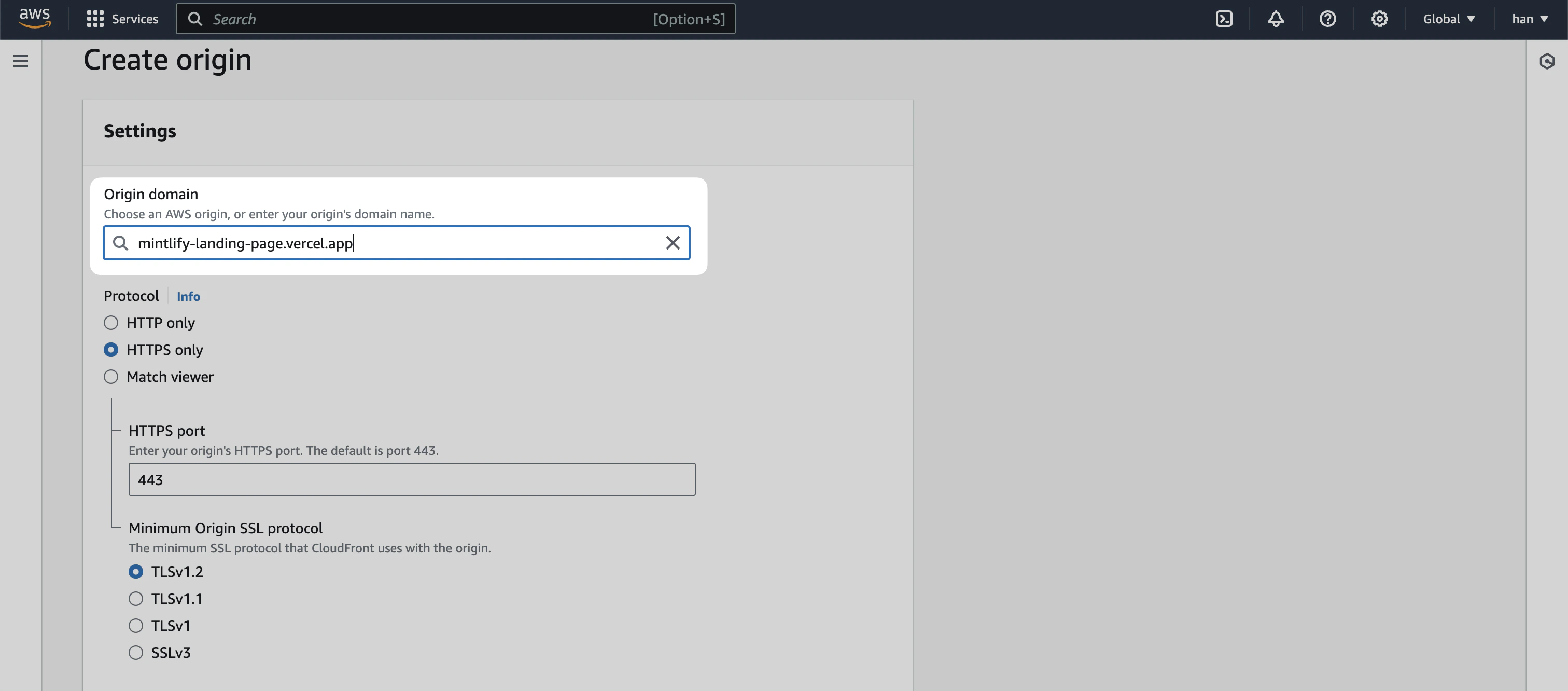Click the Settings section heading

pos(140,131)
